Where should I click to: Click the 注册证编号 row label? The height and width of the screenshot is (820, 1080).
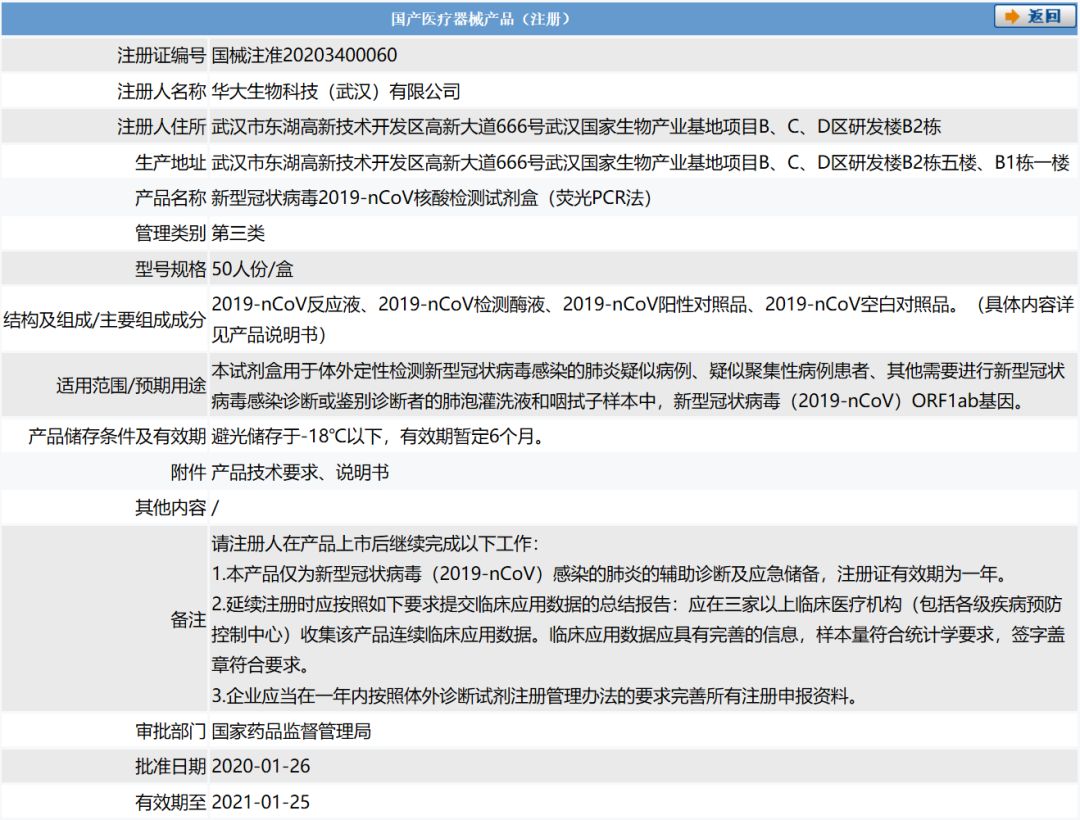point(161,56)
